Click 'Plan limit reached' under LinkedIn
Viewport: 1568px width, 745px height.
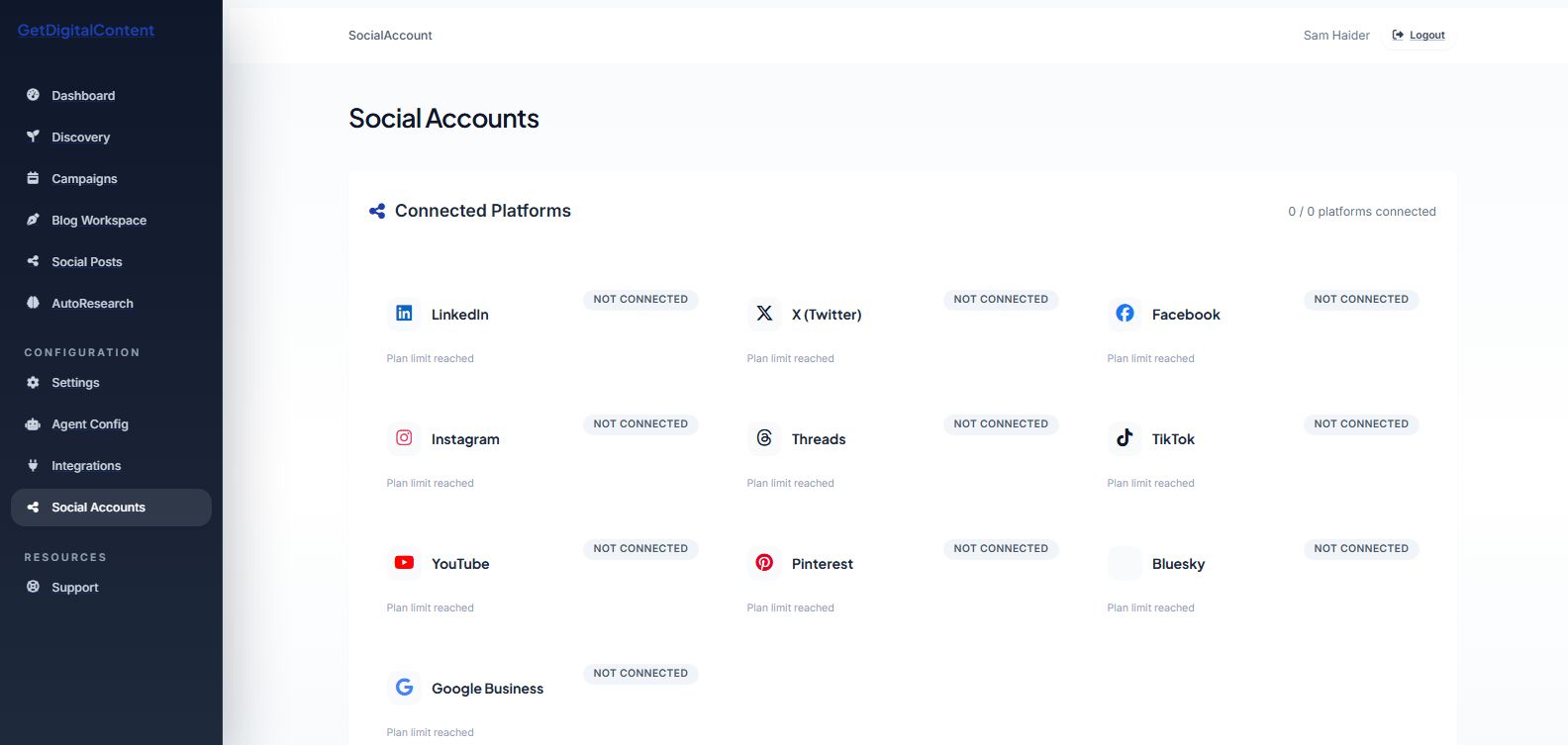click(430, 358)
